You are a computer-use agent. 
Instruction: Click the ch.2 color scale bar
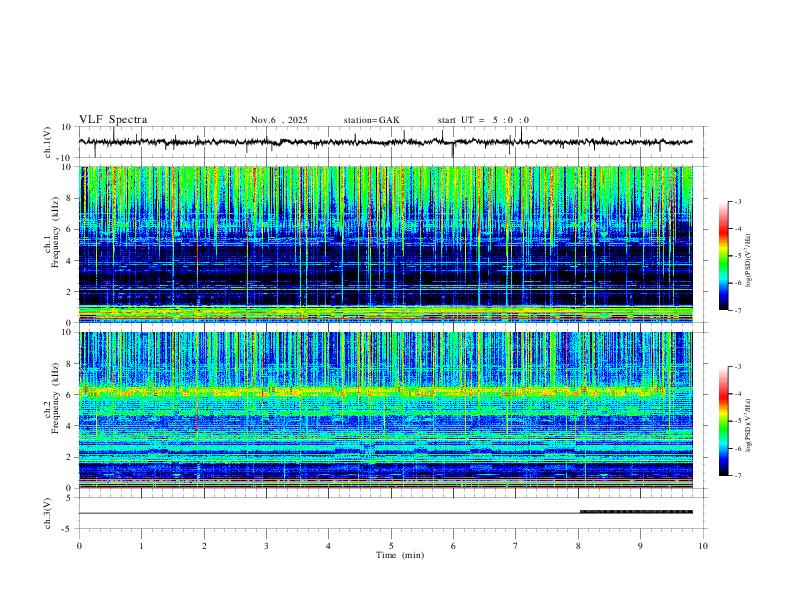(x=723, y=421)
